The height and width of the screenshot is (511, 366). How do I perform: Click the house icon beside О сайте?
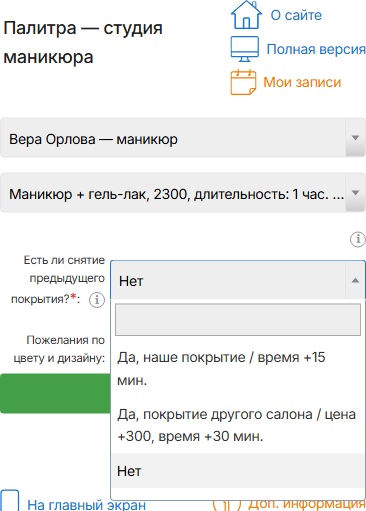click(x=246, y=15)
